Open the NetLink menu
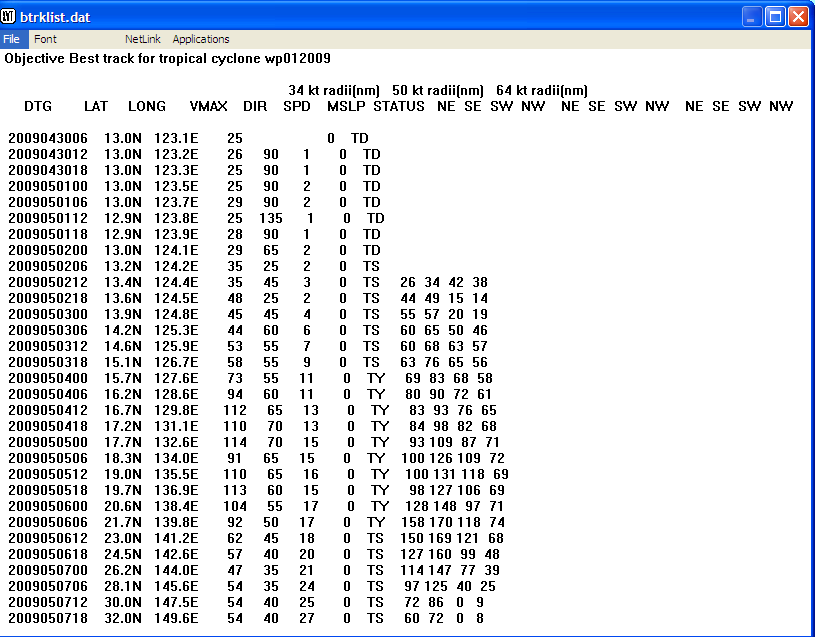 [138, 38]
